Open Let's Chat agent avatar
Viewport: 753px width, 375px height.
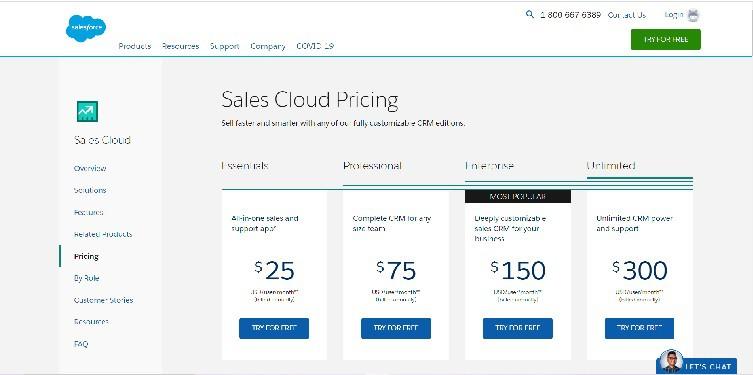coord(671,362)
